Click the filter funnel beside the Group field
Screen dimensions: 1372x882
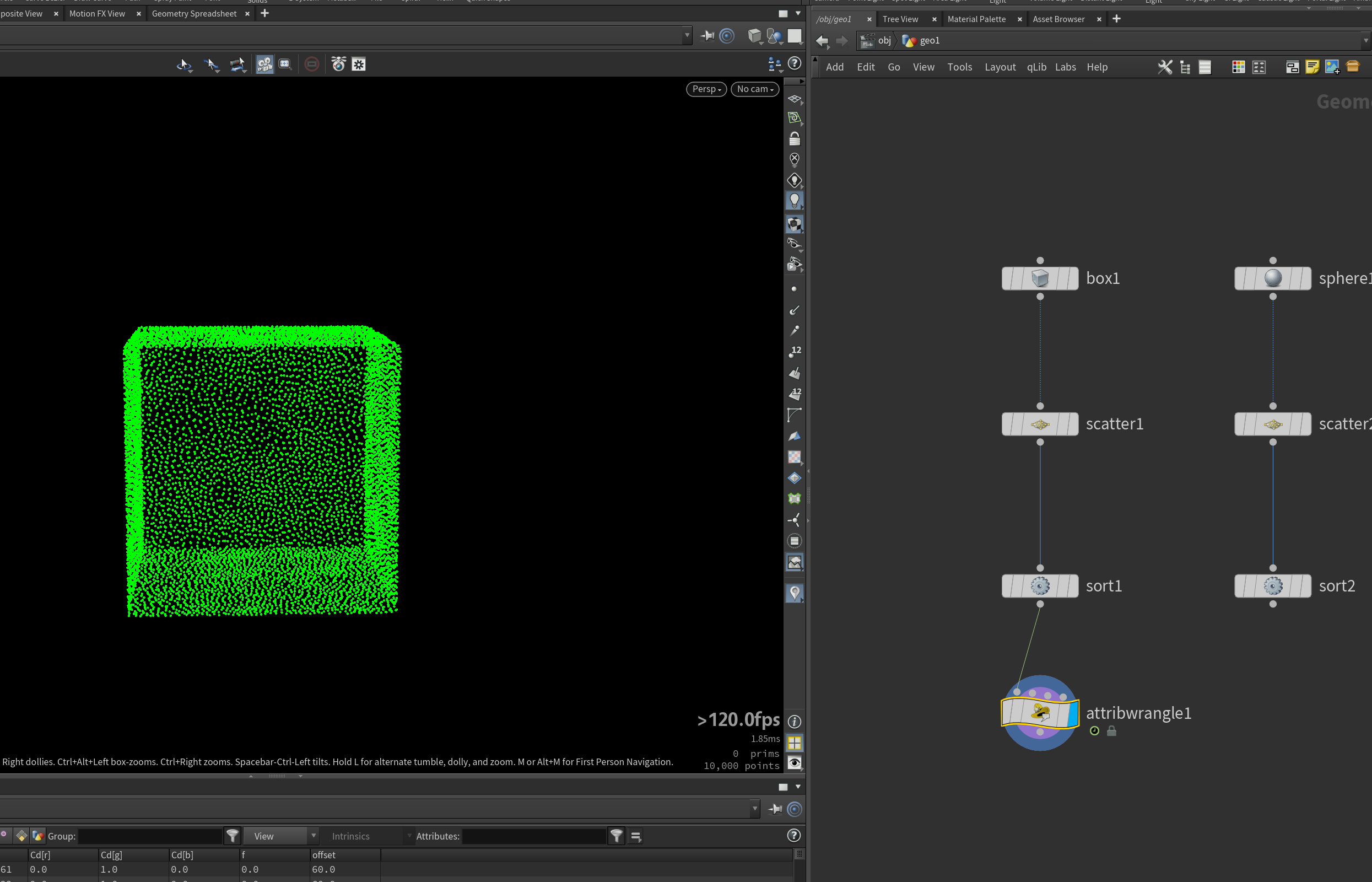233,836
